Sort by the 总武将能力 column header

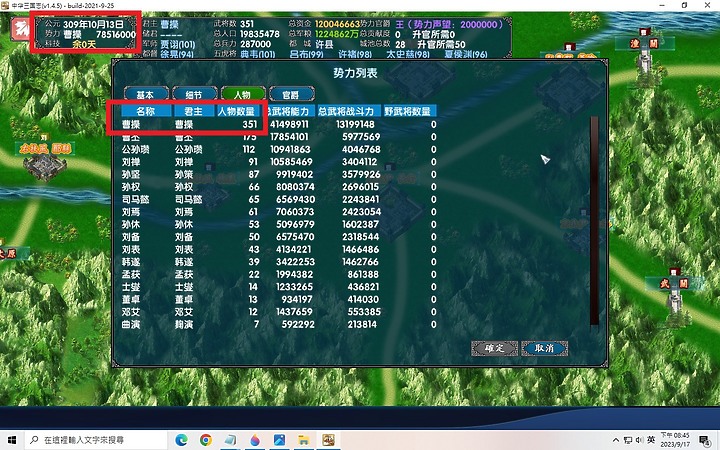coord(289,111)
